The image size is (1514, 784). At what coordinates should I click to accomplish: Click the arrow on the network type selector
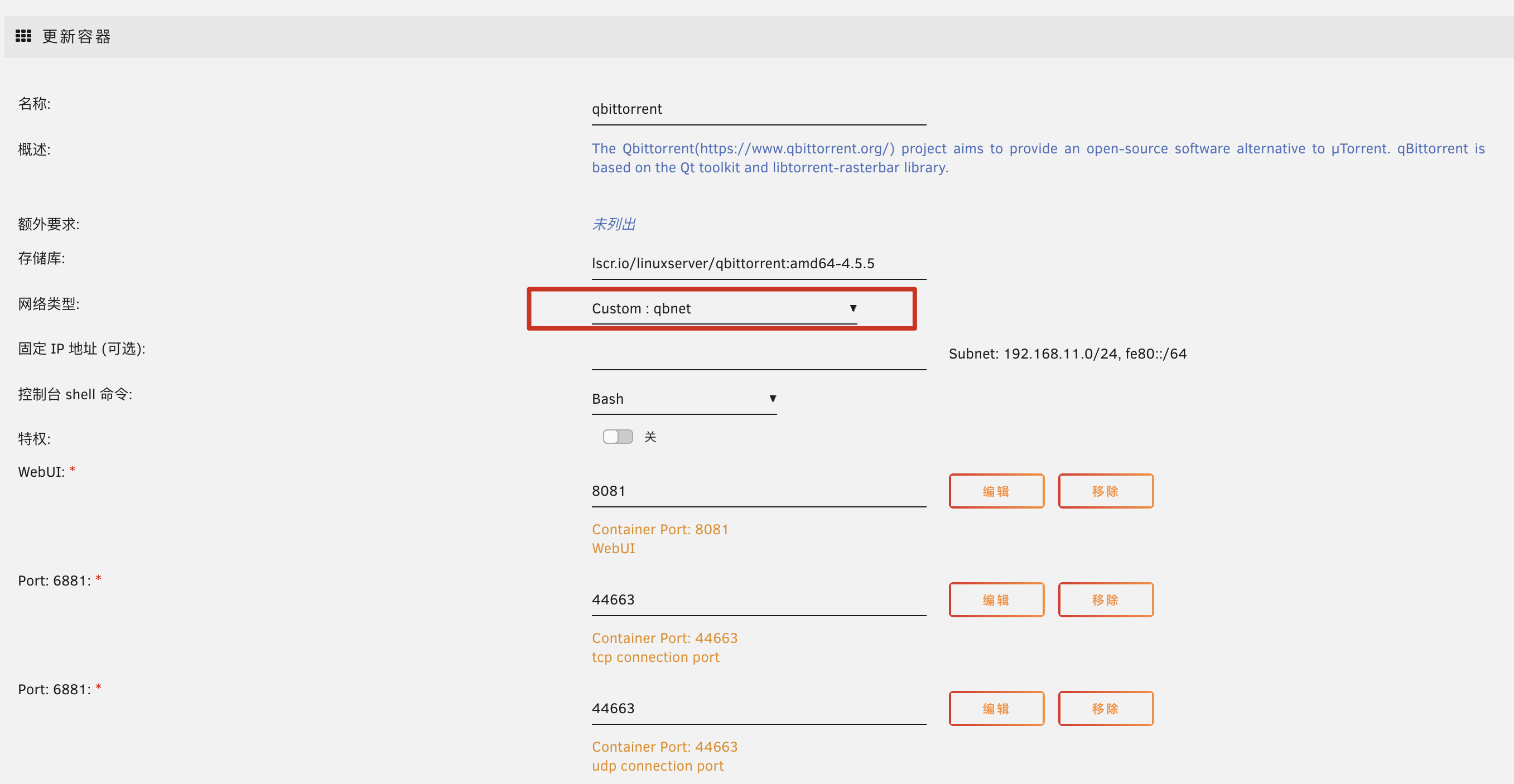click(x=853, y=308)
